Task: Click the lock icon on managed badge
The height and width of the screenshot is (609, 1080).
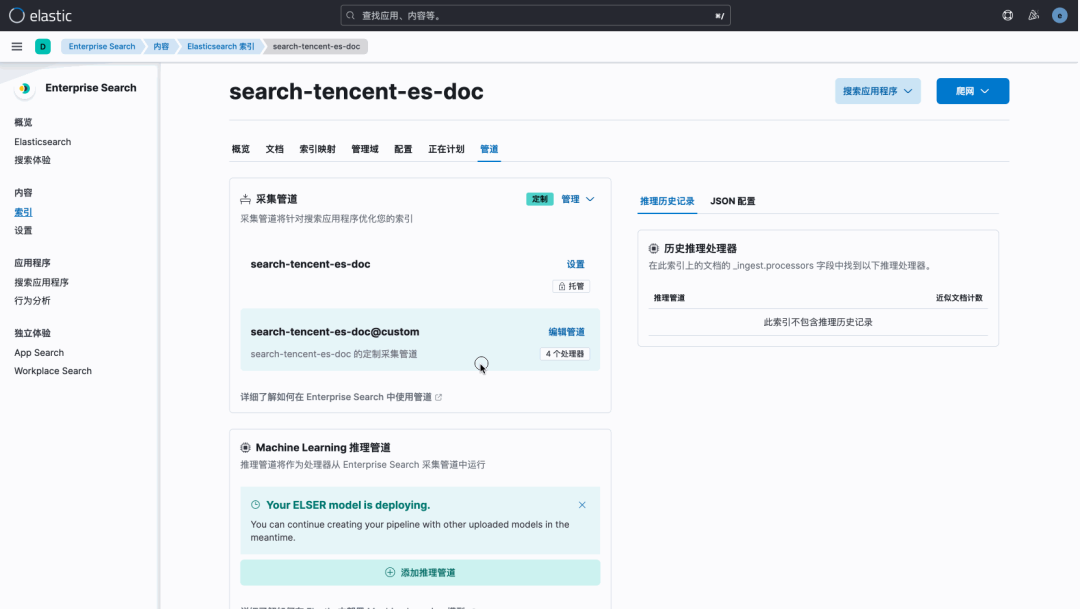Action: [562, 287]
